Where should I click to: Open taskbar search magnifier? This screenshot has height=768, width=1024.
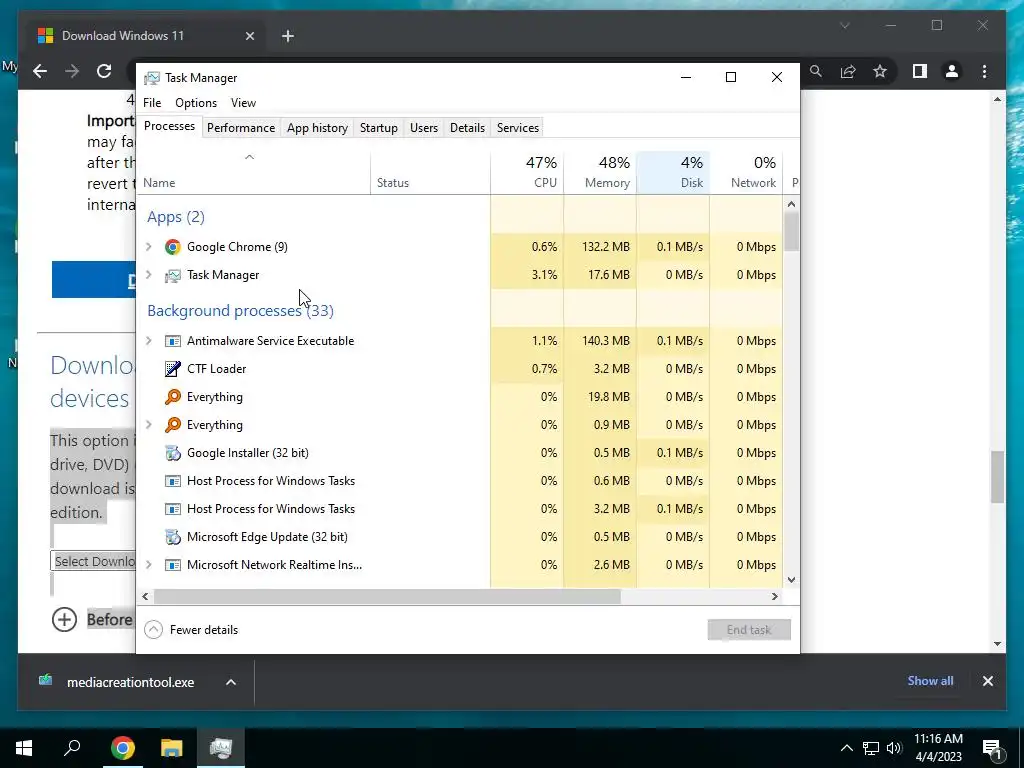(x=72, y=748)
